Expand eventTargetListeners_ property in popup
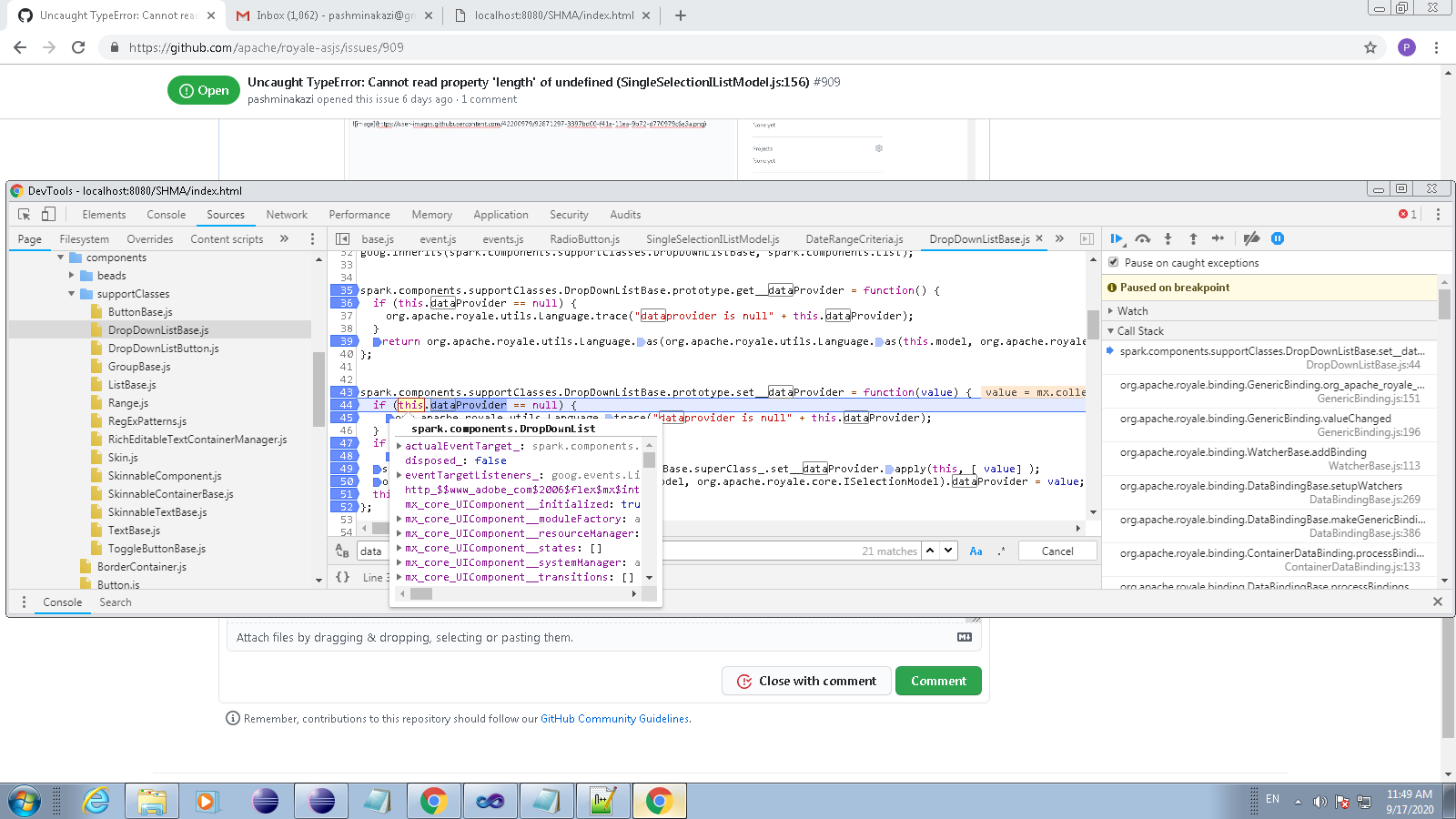Screen dimensions: 1456x819 click(x=399, y=475)
